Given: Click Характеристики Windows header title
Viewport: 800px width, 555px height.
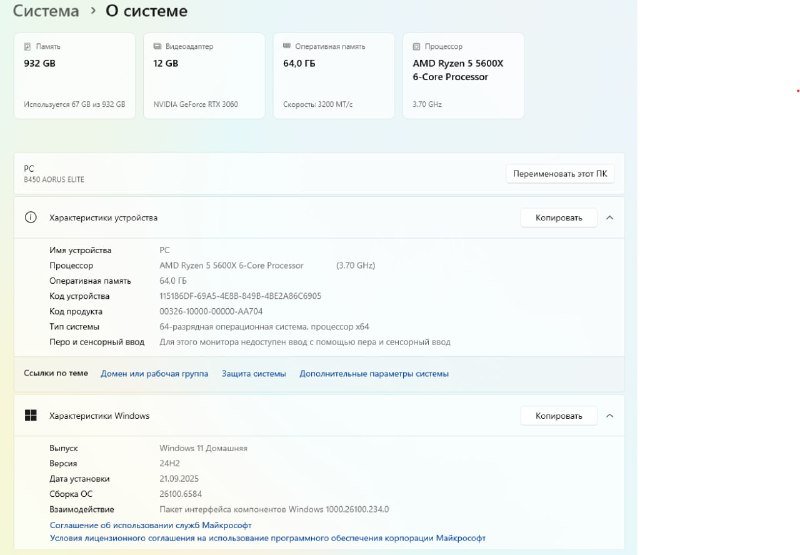Looking at the screenshot, I should 99,416.
